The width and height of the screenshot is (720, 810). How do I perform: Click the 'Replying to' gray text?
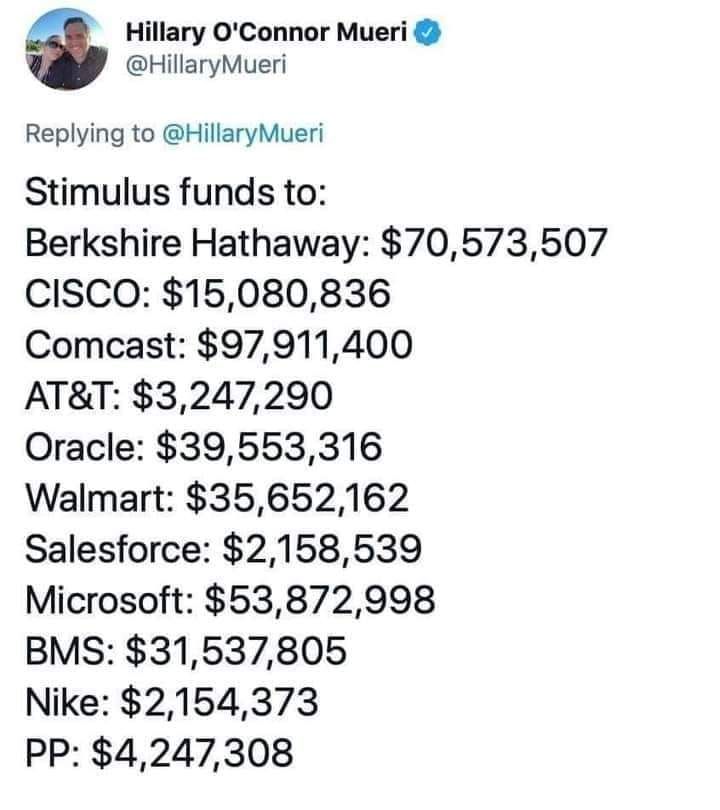tap(90, 133)
